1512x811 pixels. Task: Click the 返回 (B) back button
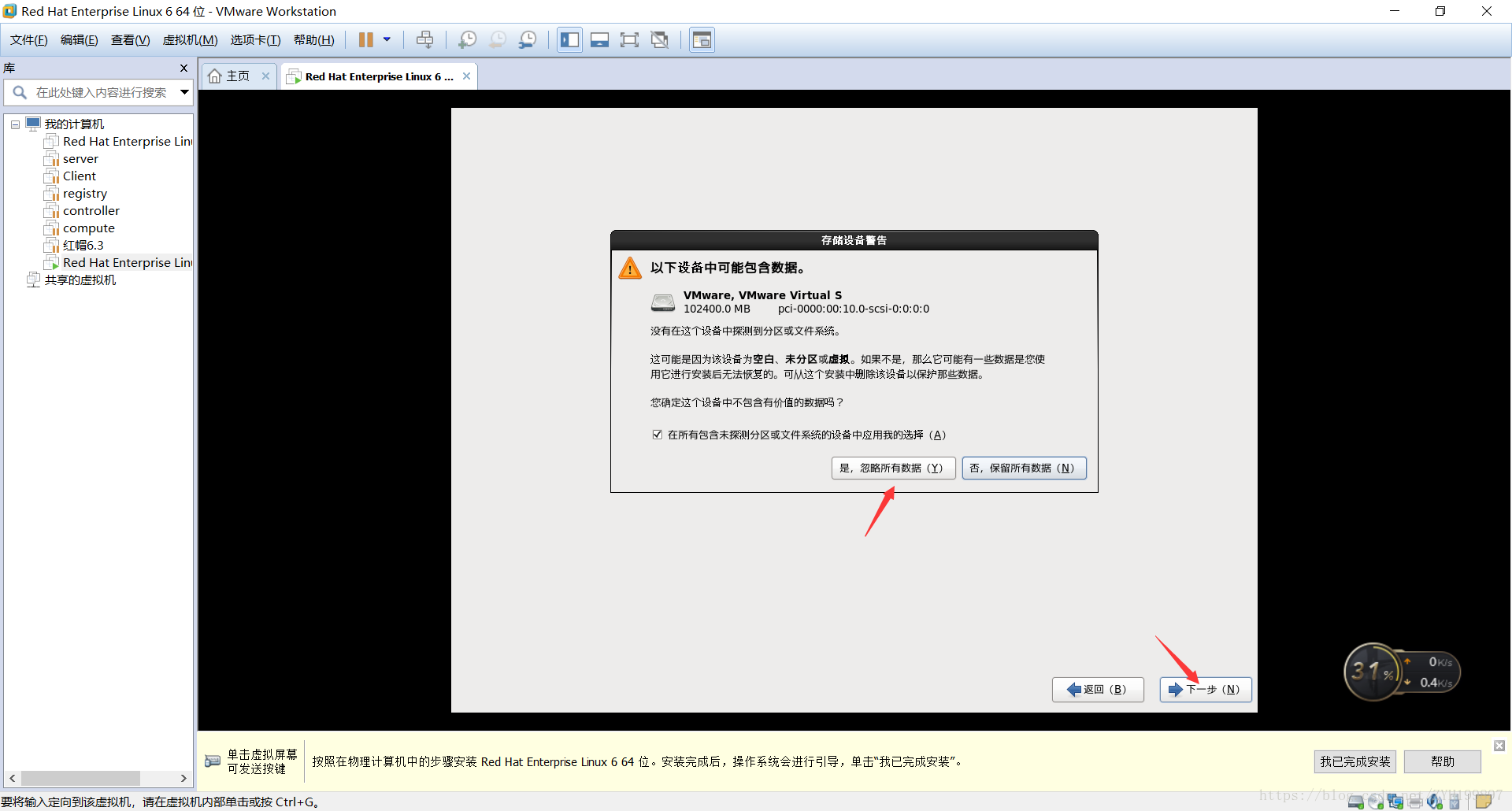[x=1098, y=690]
